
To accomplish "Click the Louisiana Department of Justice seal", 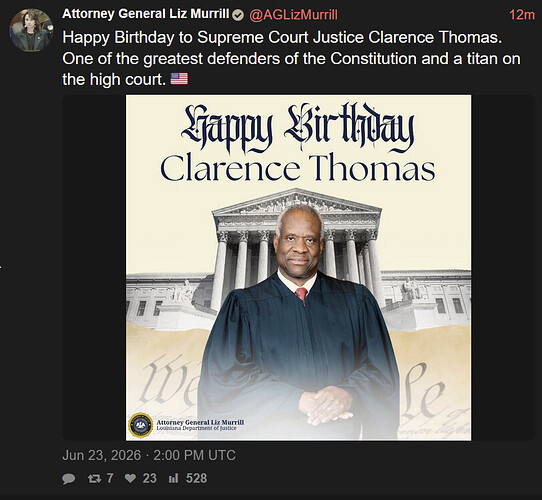I will (141, 425).
